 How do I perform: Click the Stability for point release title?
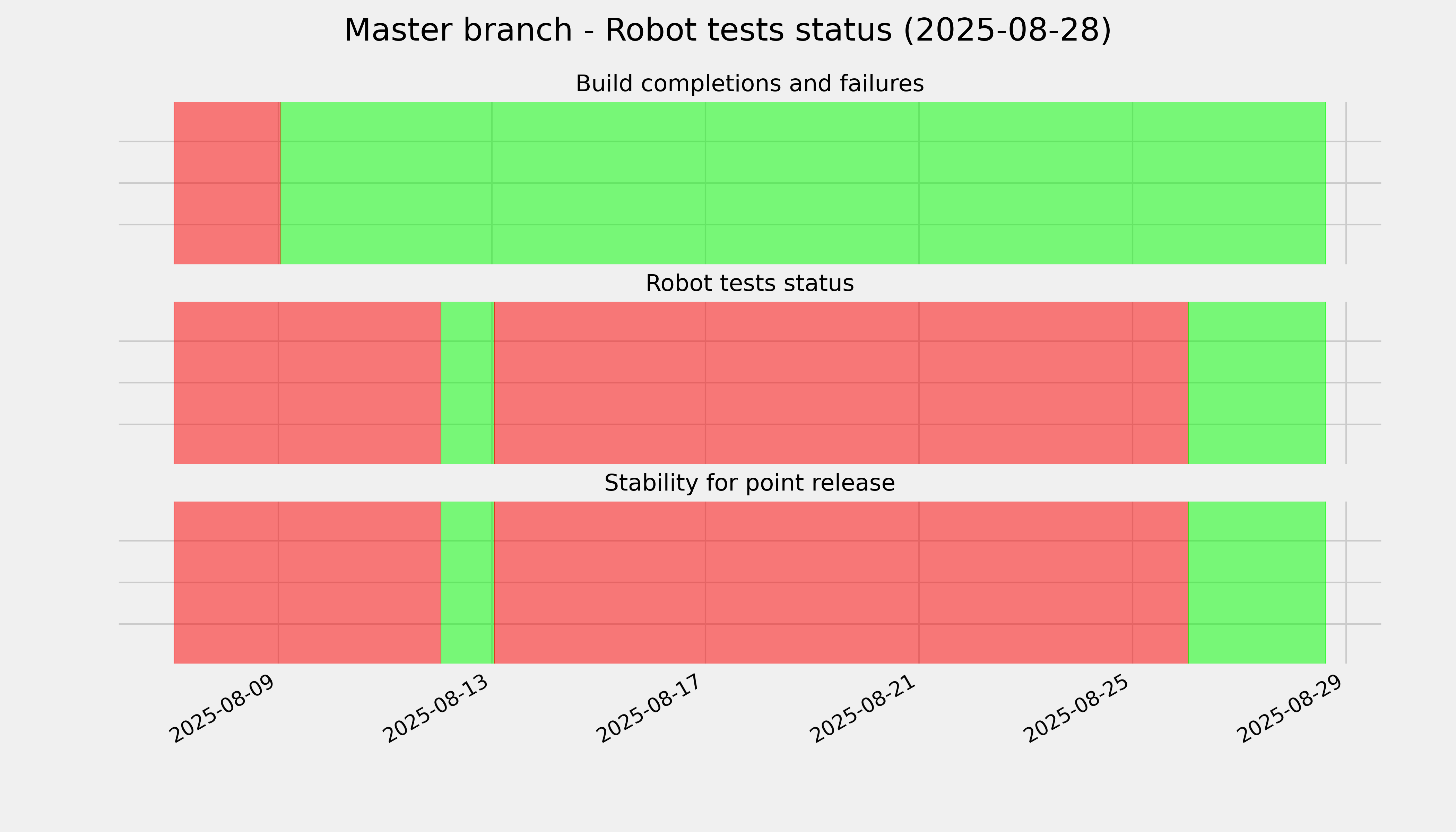(749, 483)
